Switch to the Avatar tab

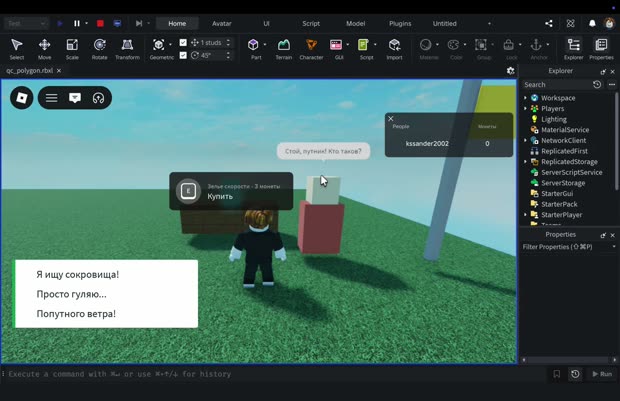click(x=221, y=24)
